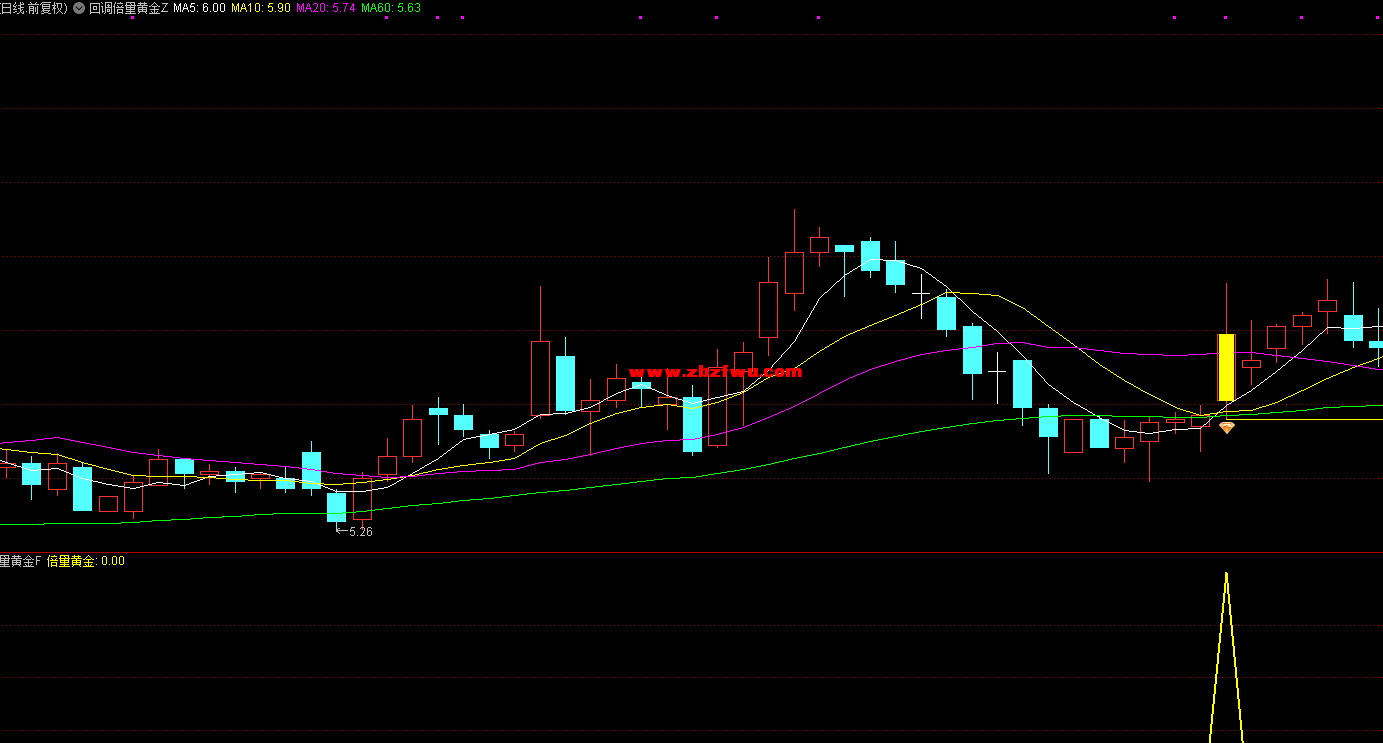Select the 量黄金F sub-indicator name
Screen dimensions: 1383x743
(x=20, y=561)
